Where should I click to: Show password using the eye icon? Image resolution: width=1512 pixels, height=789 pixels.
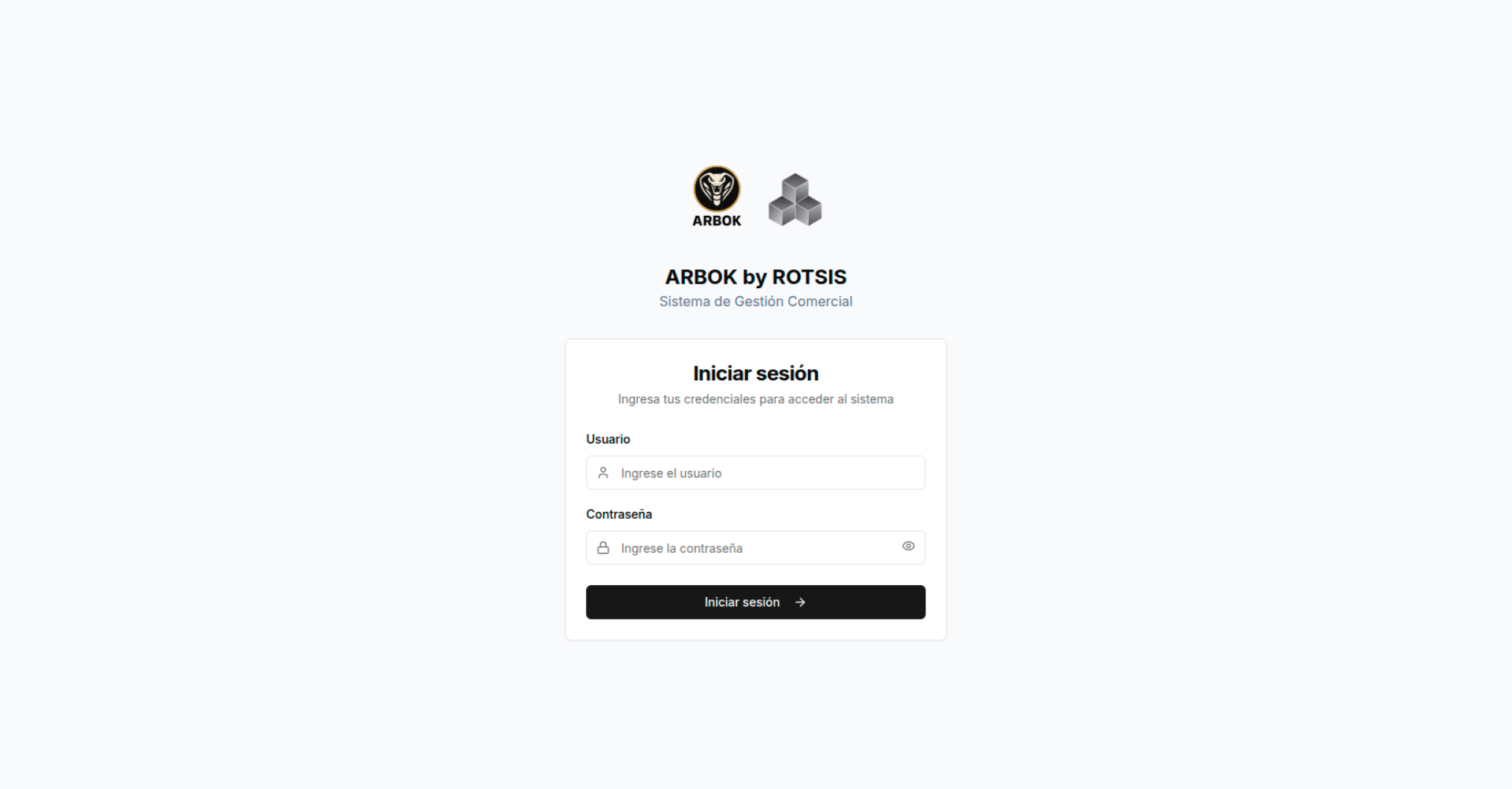(908, 546)
